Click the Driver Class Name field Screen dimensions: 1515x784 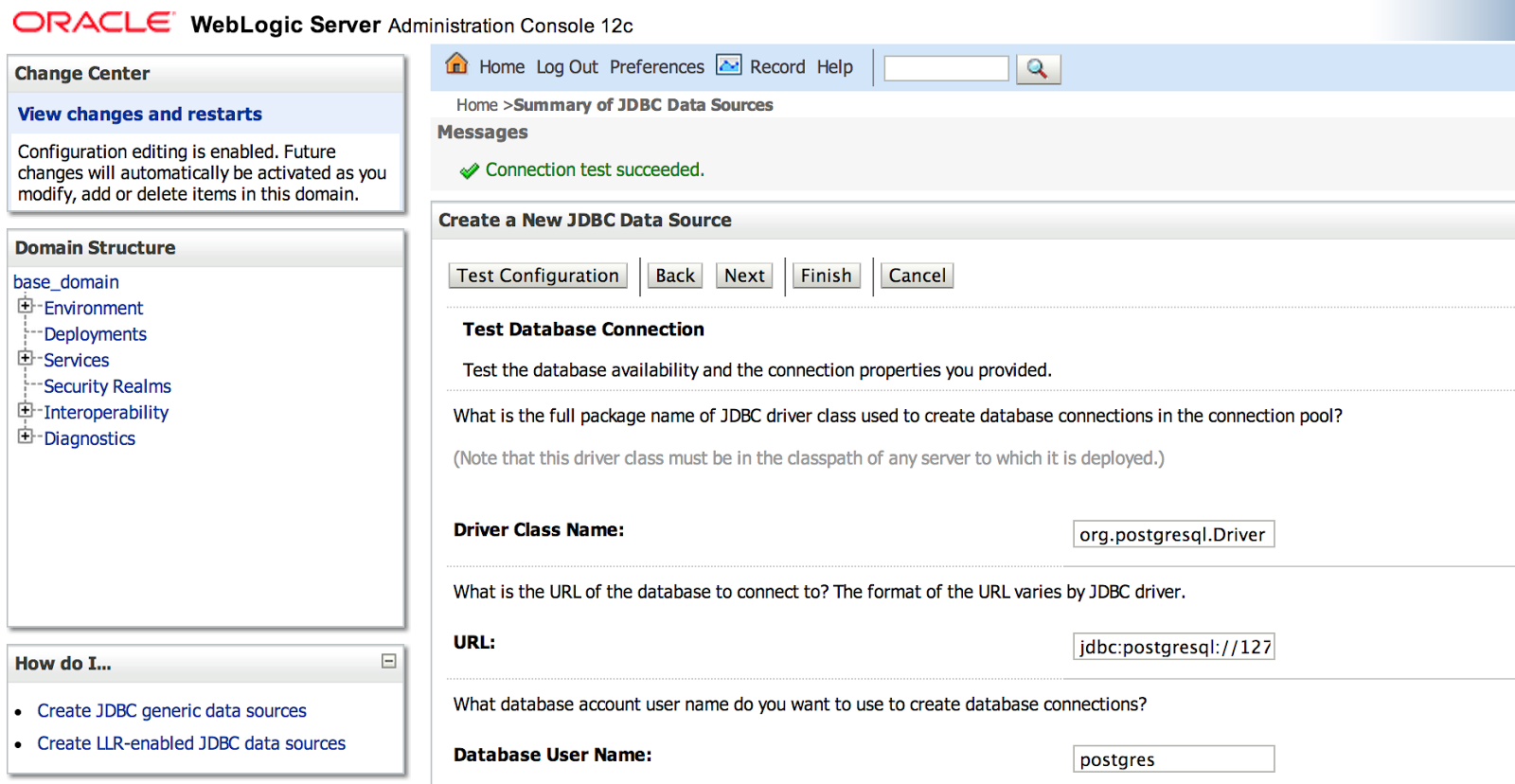coord(1174,534)
